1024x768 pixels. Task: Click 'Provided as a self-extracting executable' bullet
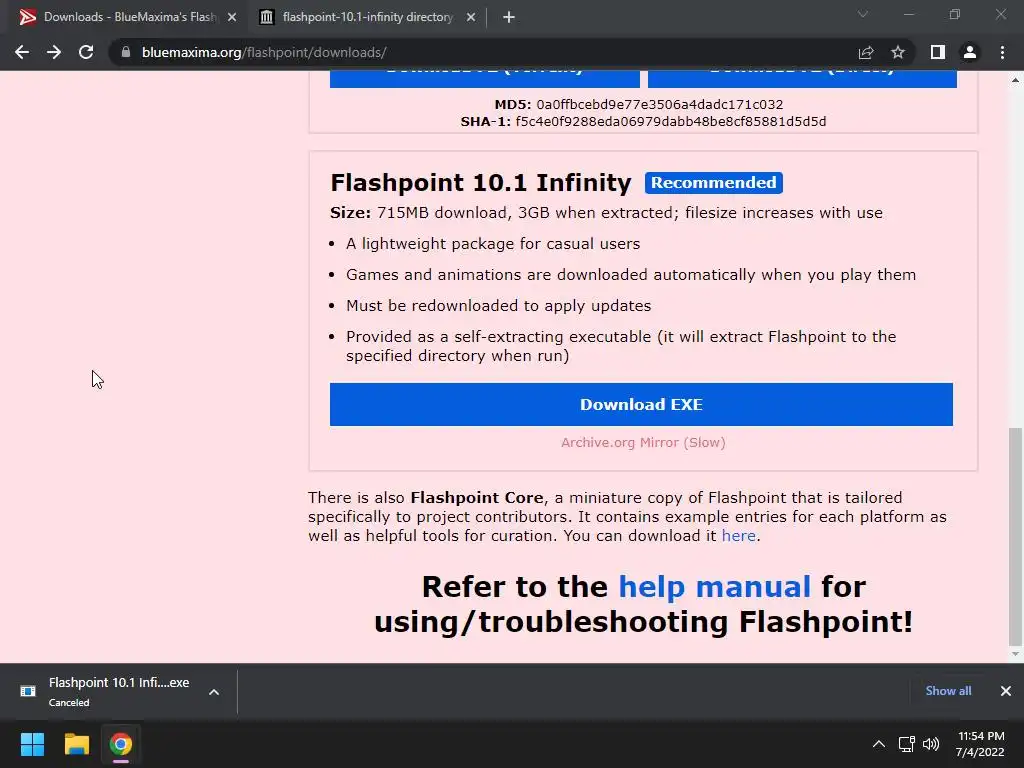coord(621,346)
